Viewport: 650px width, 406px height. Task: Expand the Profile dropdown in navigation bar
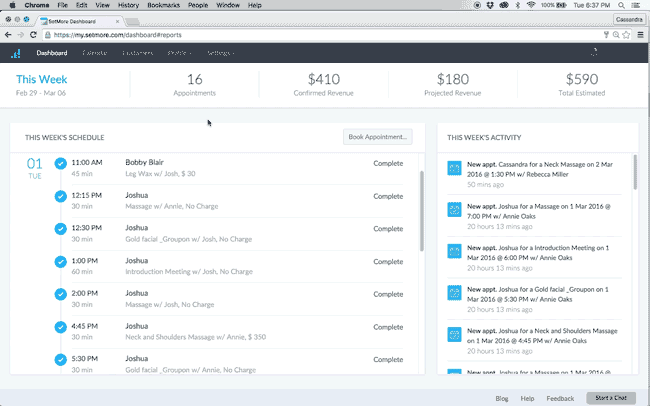tap(181, 53)
